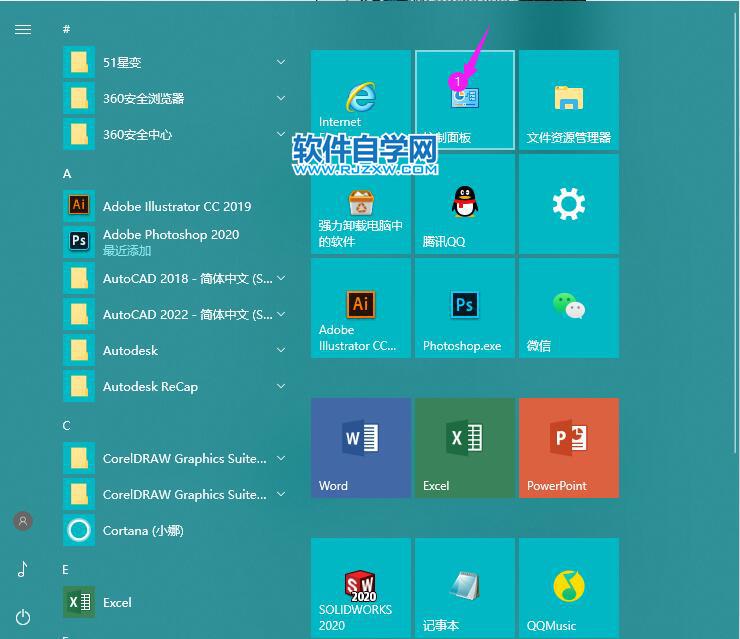Expand the Autodesk ReCap folder
This screenshot has width=740, height=639.
pos(281,386)
